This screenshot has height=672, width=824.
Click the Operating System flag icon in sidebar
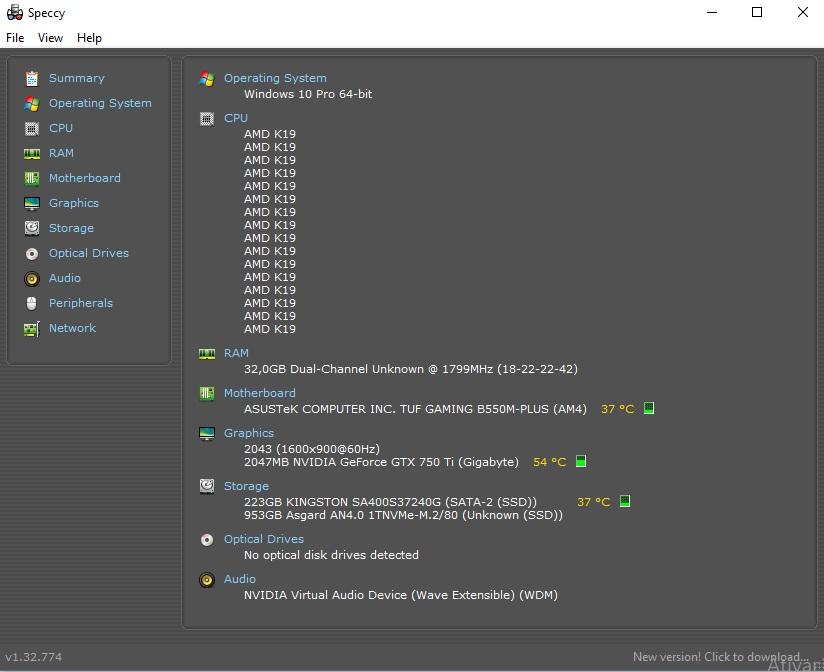[32, 104]
